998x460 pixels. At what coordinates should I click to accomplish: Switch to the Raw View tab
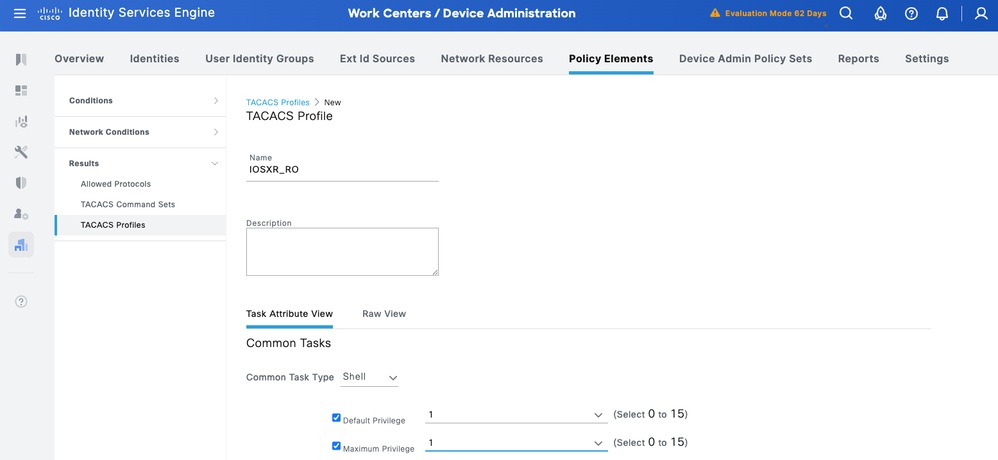coord(384,314)
